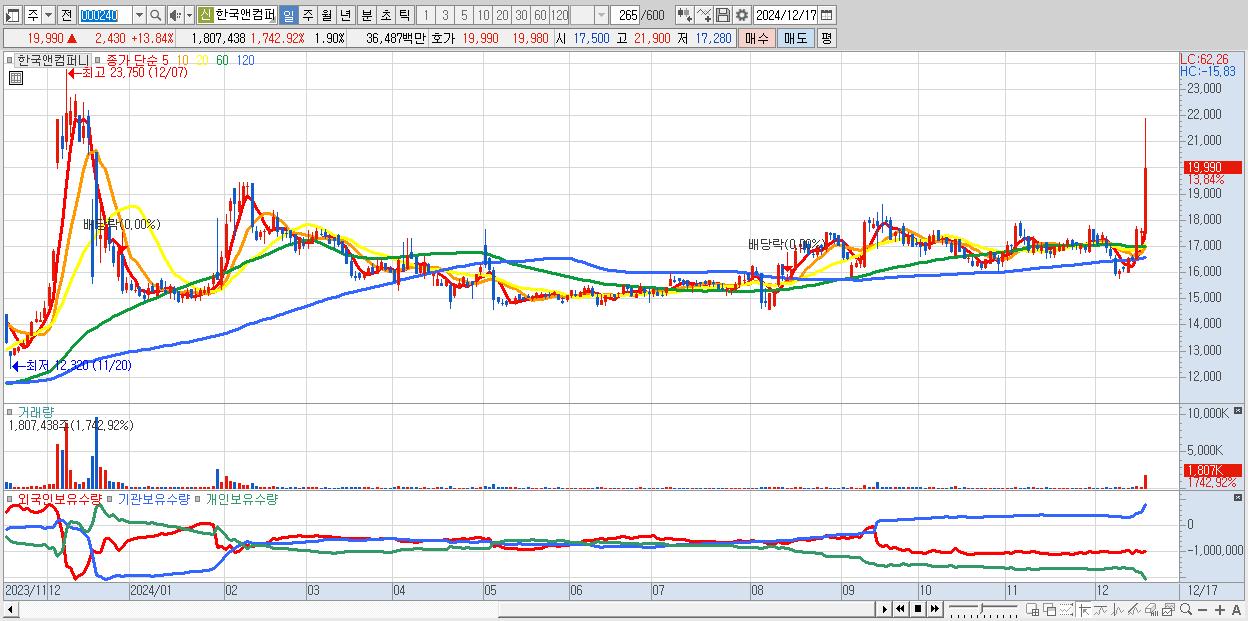Toggle the small square box before 거래량 label
The image size is (1248, 621).
coord(11,412)
